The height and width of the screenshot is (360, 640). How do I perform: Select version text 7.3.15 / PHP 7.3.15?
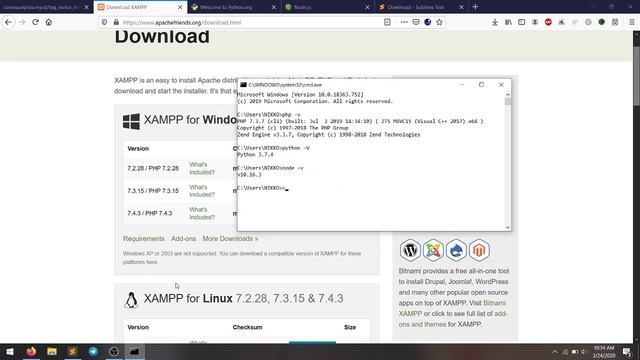(x=153, y=191)
